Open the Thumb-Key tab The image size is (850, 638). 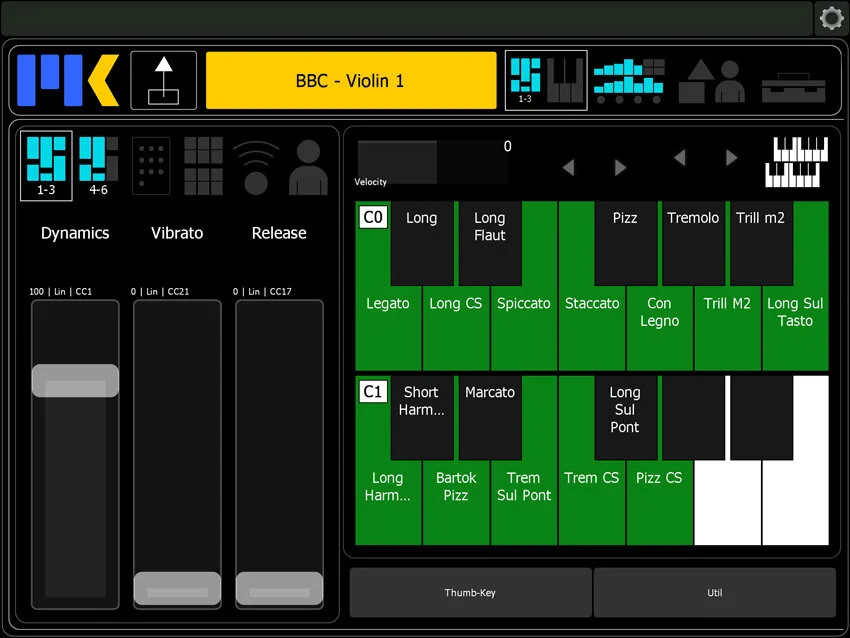click(x=471, y=592)
